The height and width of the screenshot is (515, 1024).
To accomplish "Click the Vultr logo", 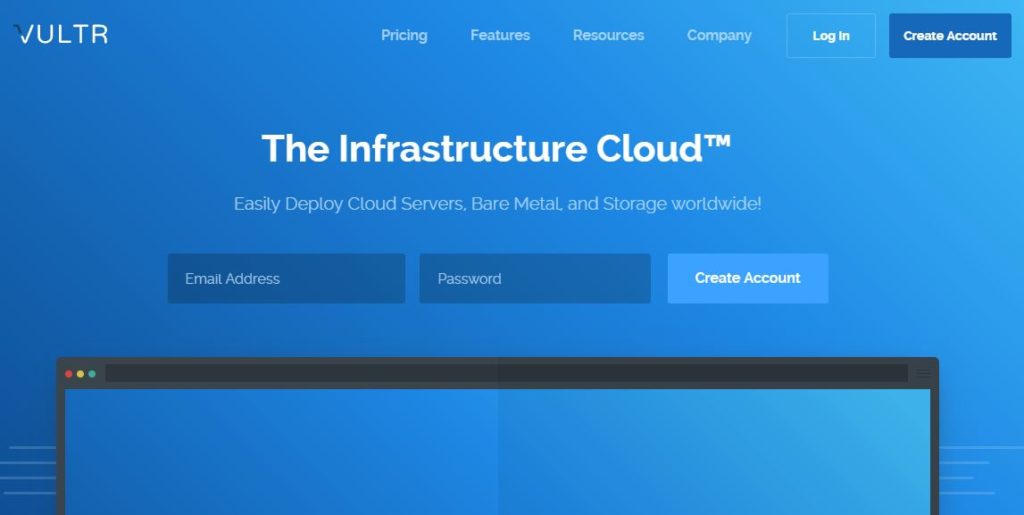I will tap(61, 34).
